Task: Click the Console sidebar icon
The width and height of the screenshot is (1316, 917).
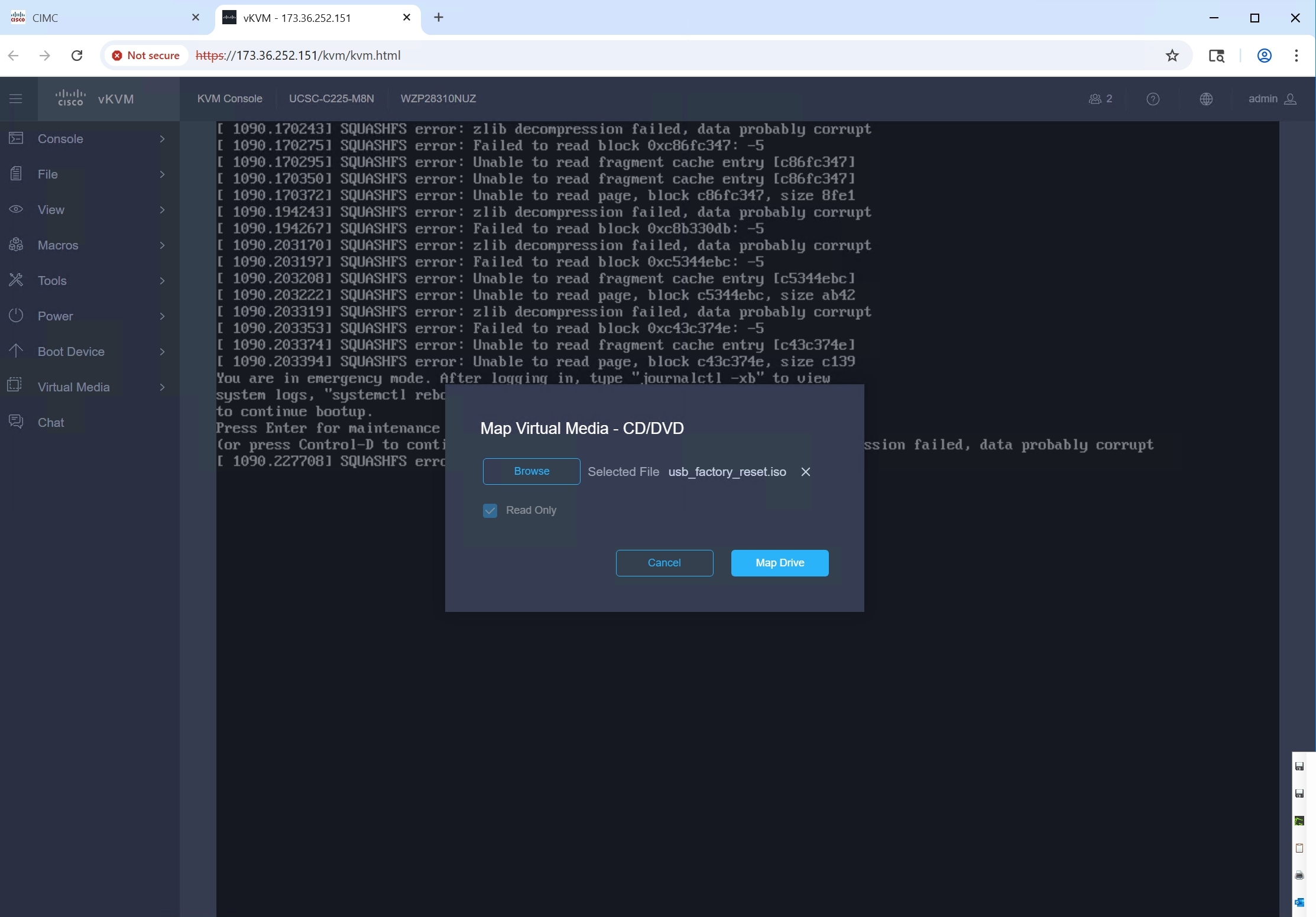Action: tap(16, 138)
